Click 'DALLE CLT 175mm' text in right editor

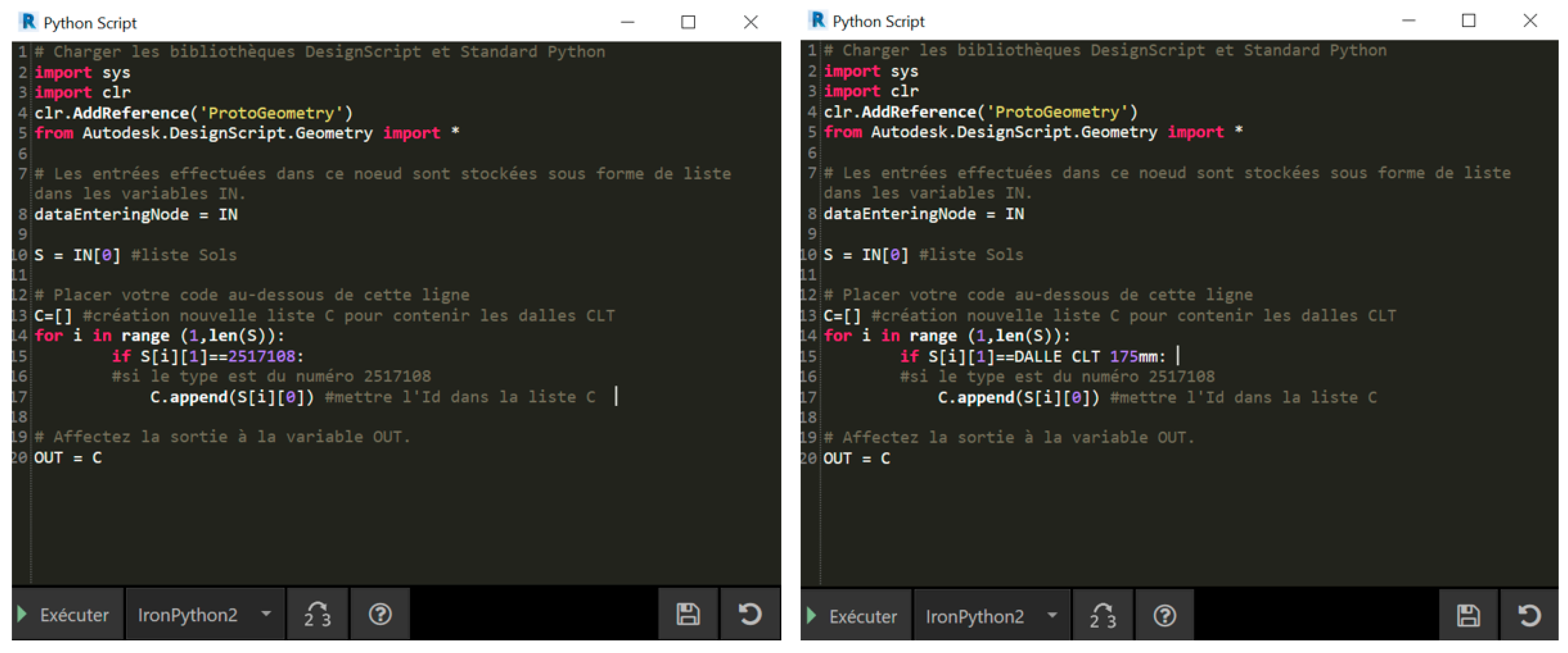tap(1087, 357)
